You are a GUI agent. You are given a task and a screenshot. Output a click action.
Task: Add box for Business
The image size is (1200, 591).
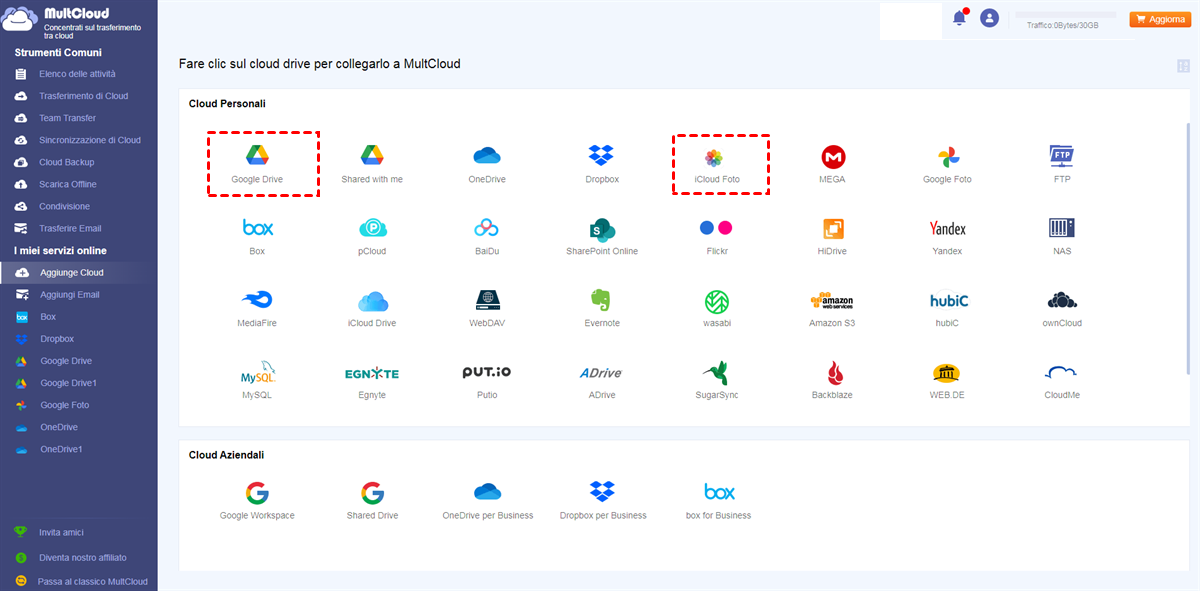718,501
